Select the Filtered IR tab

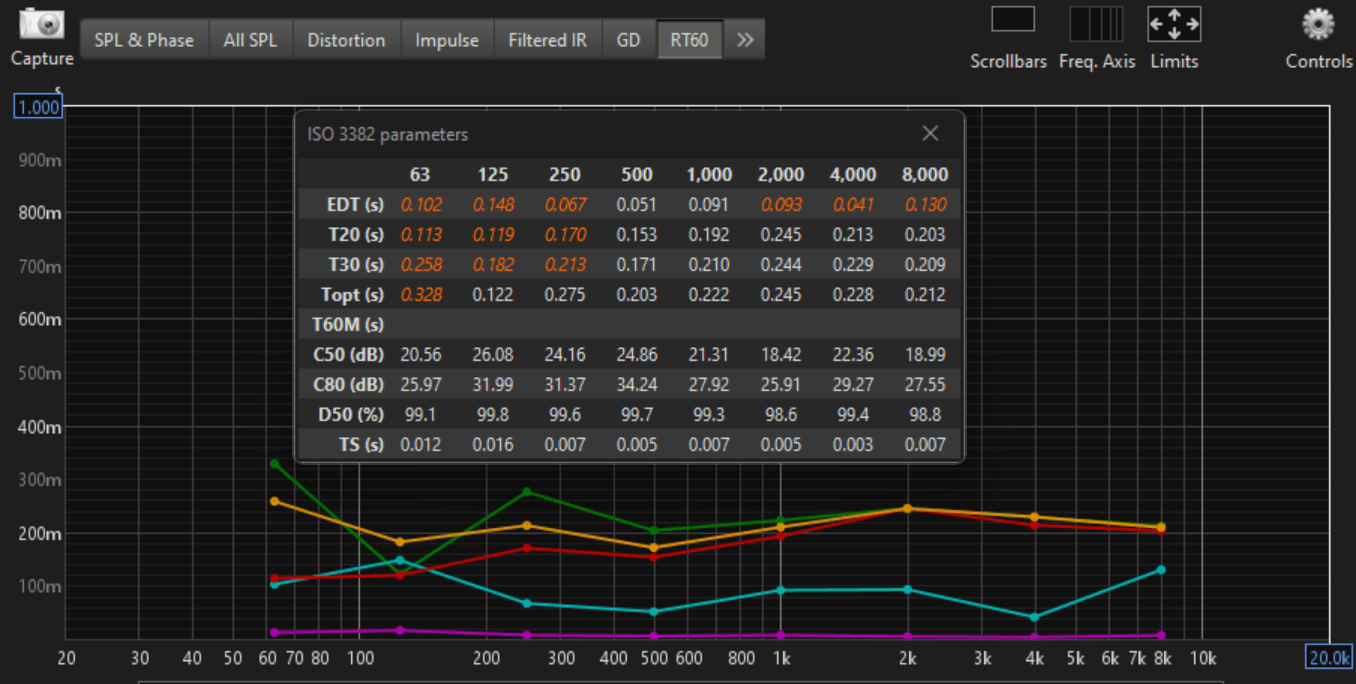coord(547,40)
